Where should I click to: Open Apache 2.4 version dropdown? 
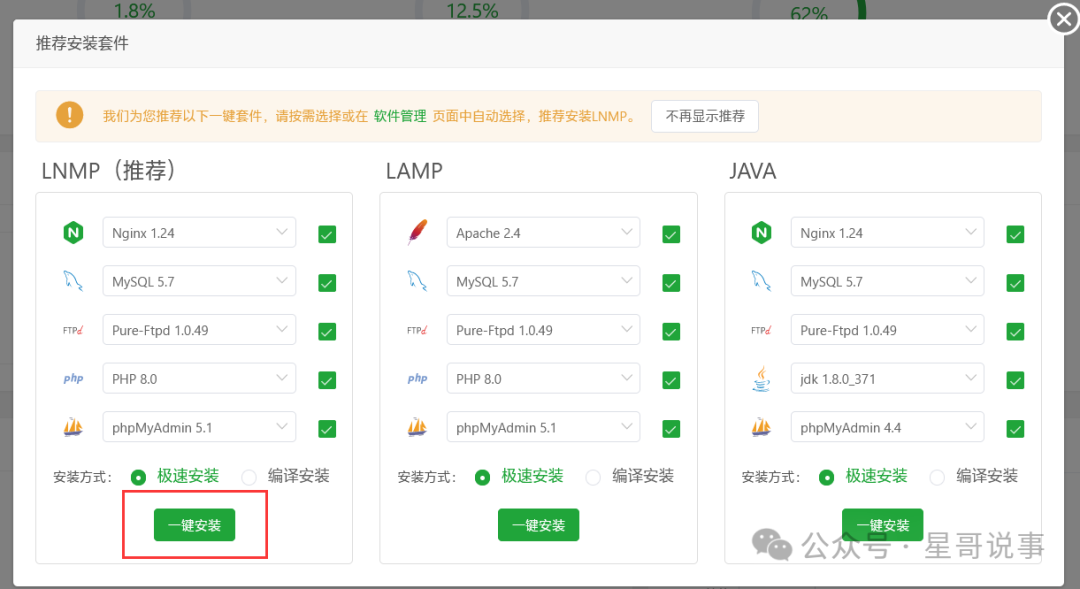(x=543, y=233)
